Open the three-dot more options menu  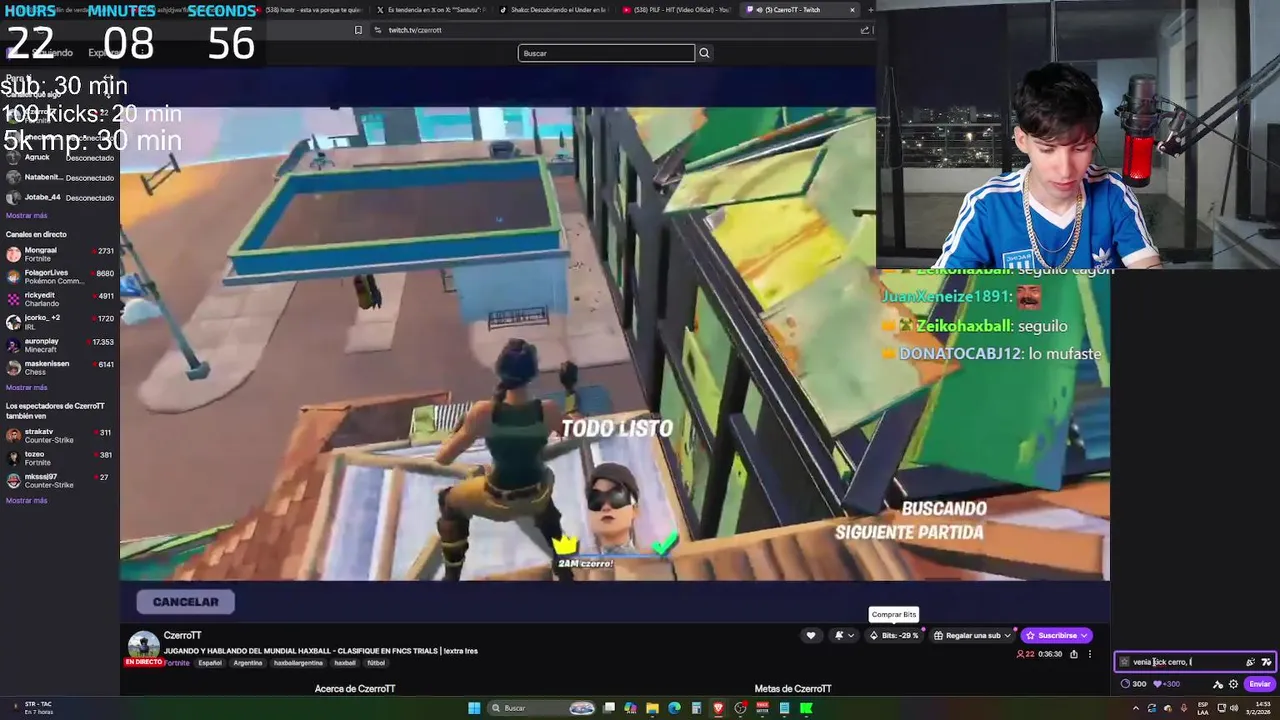pyautogui.click(x=1090, y=654)
